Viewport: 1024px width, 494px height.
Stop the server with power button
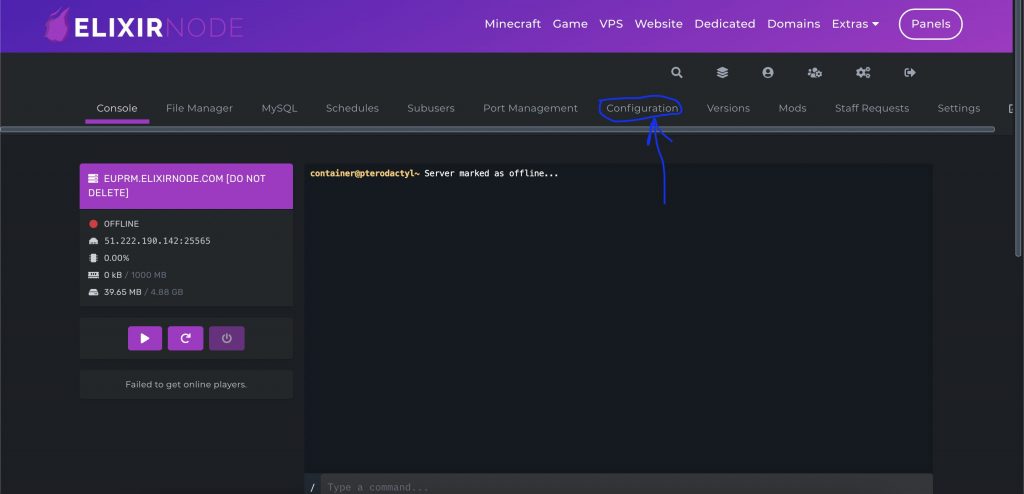click(227, 338)
